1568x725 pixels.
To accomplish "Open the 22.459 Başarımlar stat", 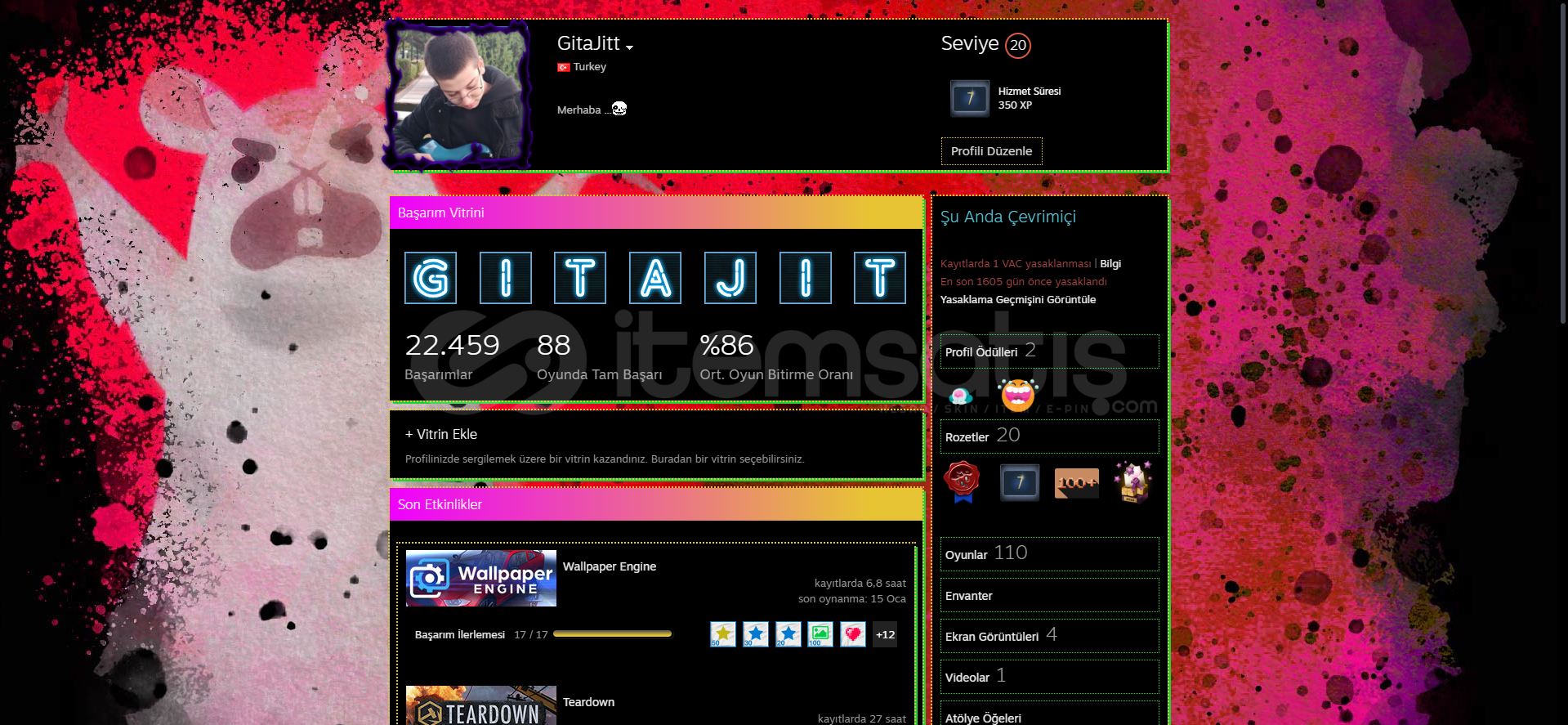I will [x=452, y=356].
